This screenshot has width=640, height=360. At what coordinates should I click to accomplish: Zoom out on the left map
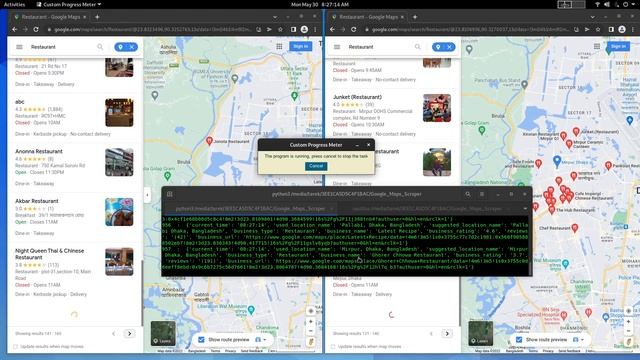tap(311, 331)
